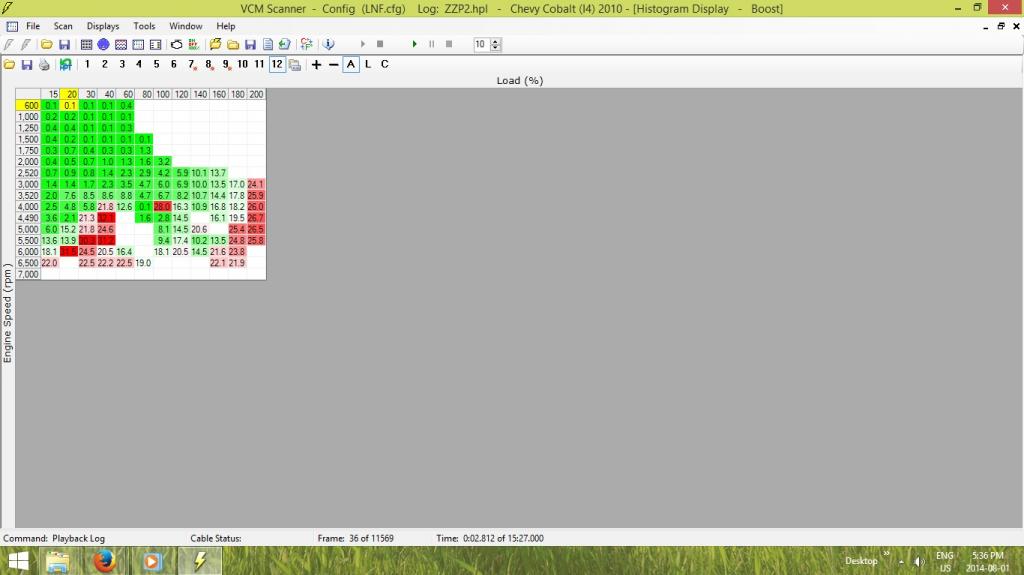Increase the playback speed stepper value
1024x575 pixels.
496,42
